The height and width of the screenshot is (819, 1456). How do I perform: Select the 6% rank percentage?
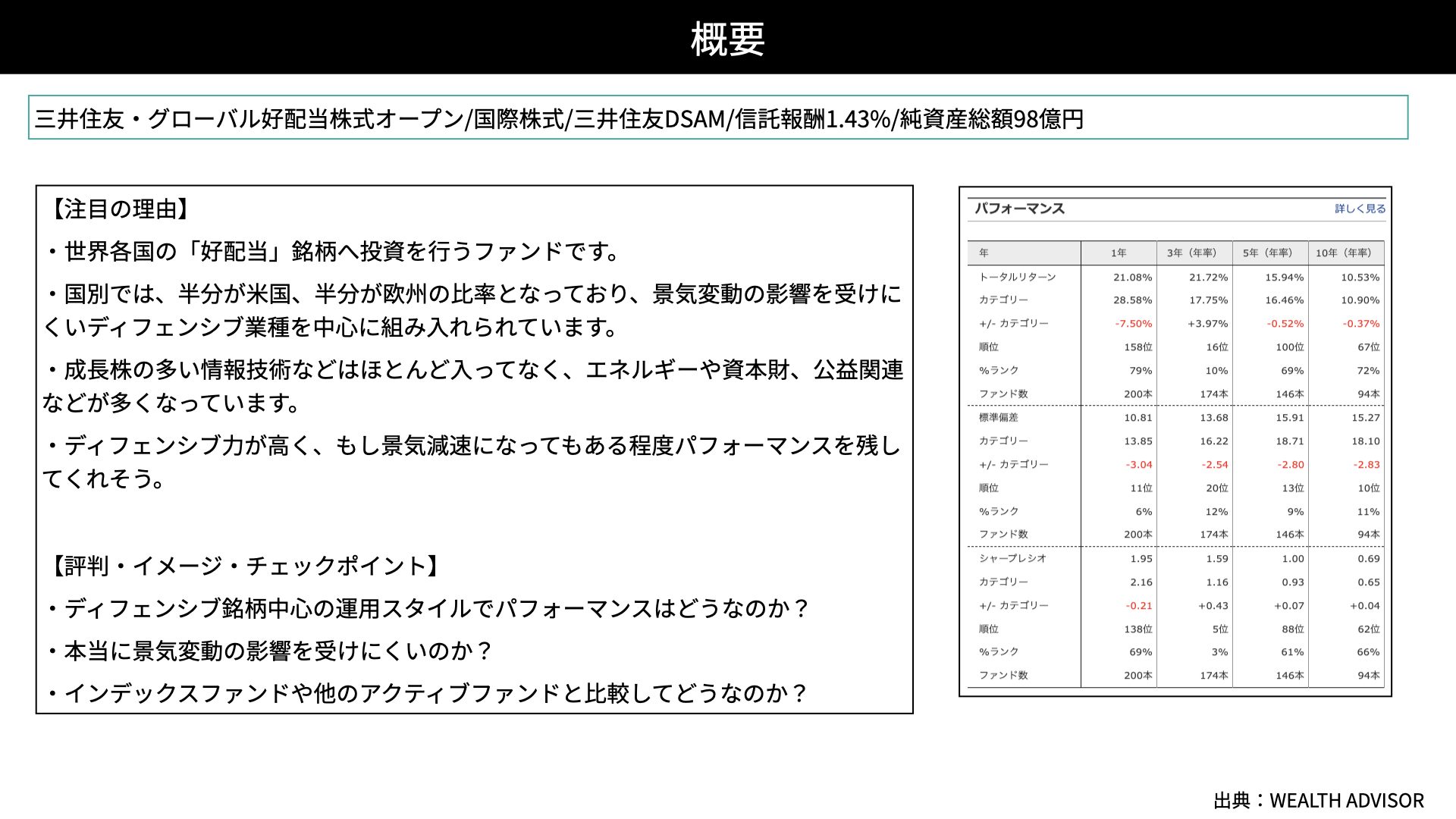(x=1144, y=512)
